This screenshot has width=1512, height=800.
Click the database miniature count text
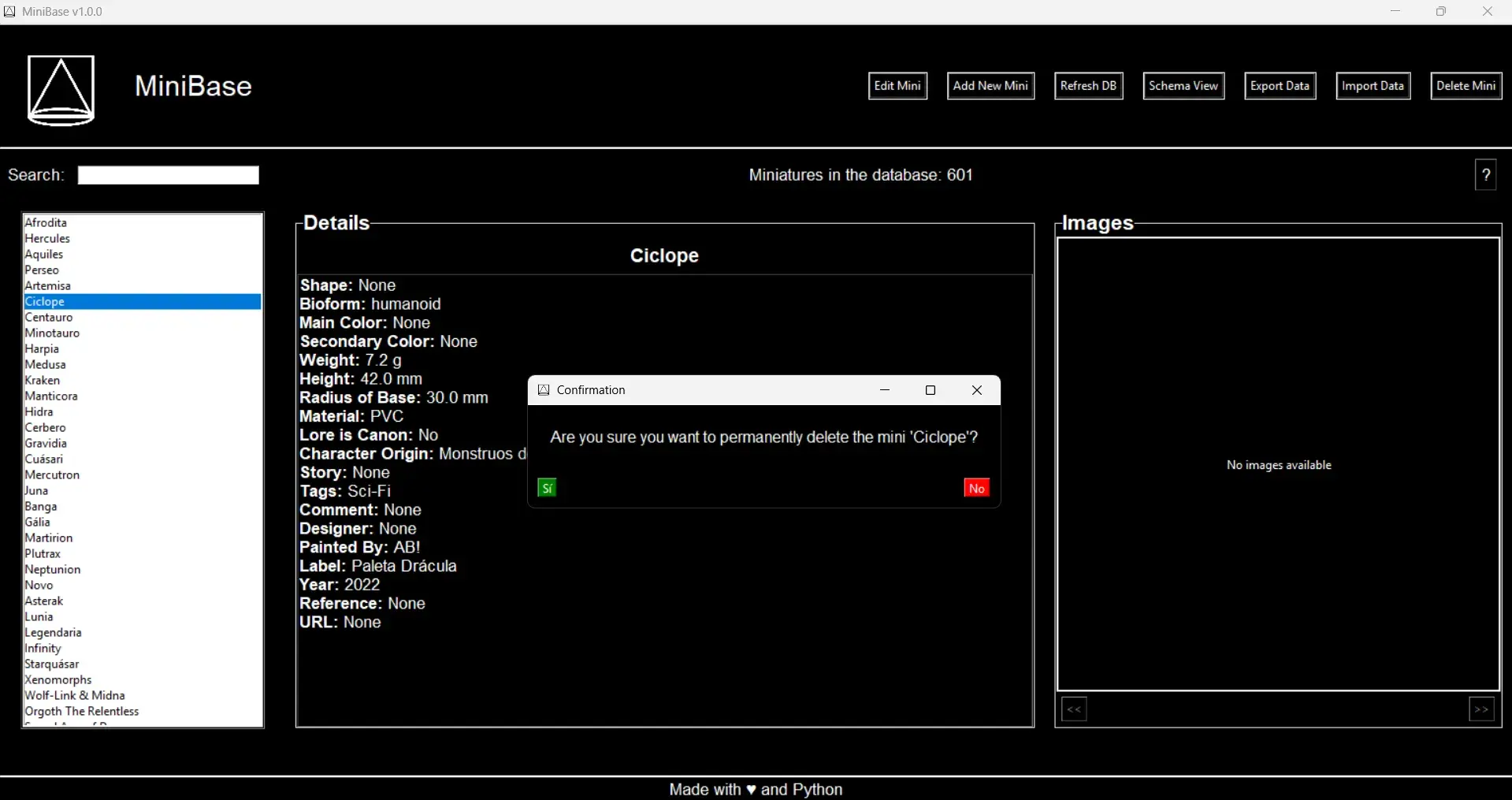pos(861,175)
